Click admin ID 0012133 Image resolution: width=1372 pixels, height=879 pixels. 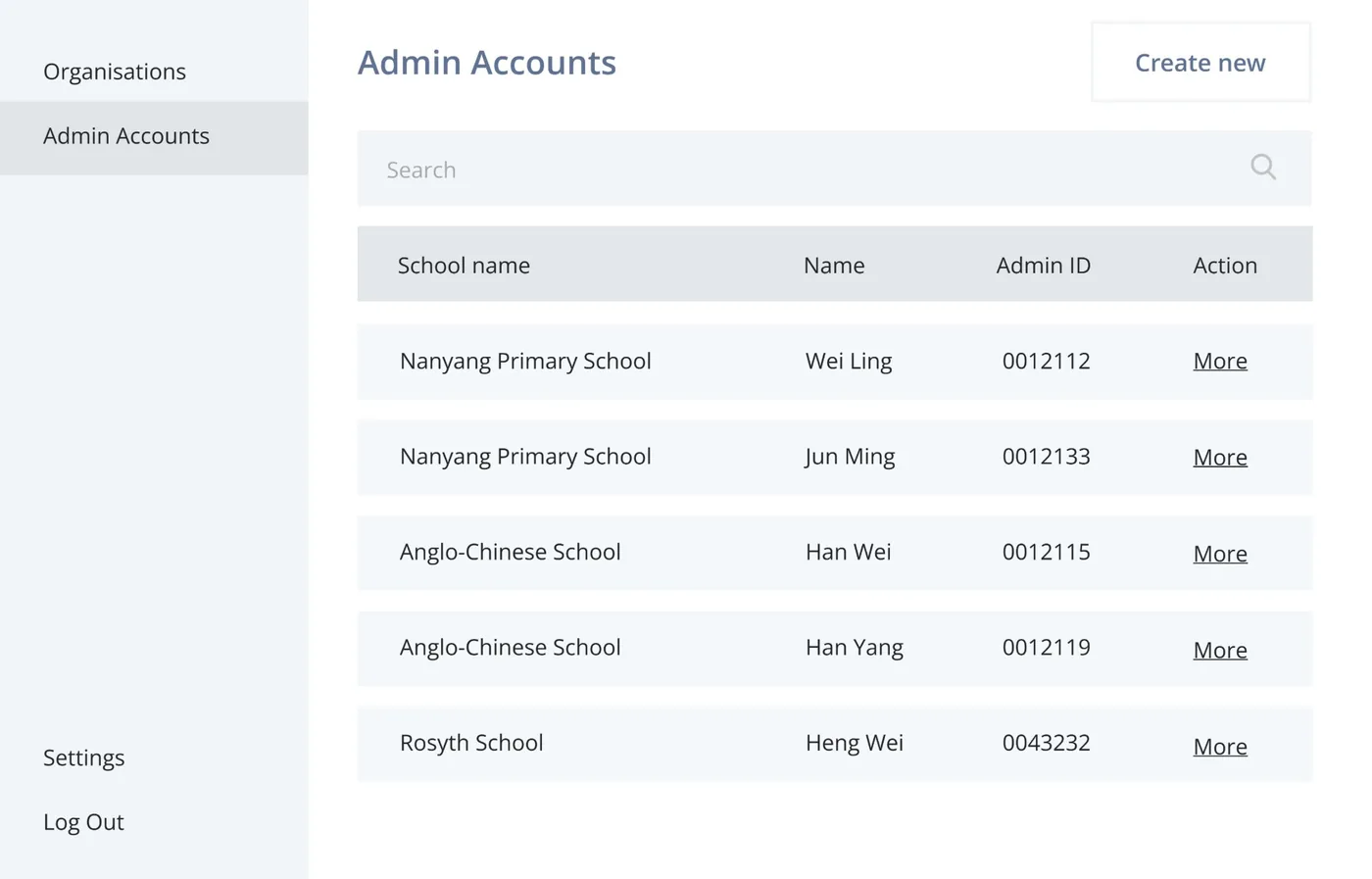pos(1046,457)
